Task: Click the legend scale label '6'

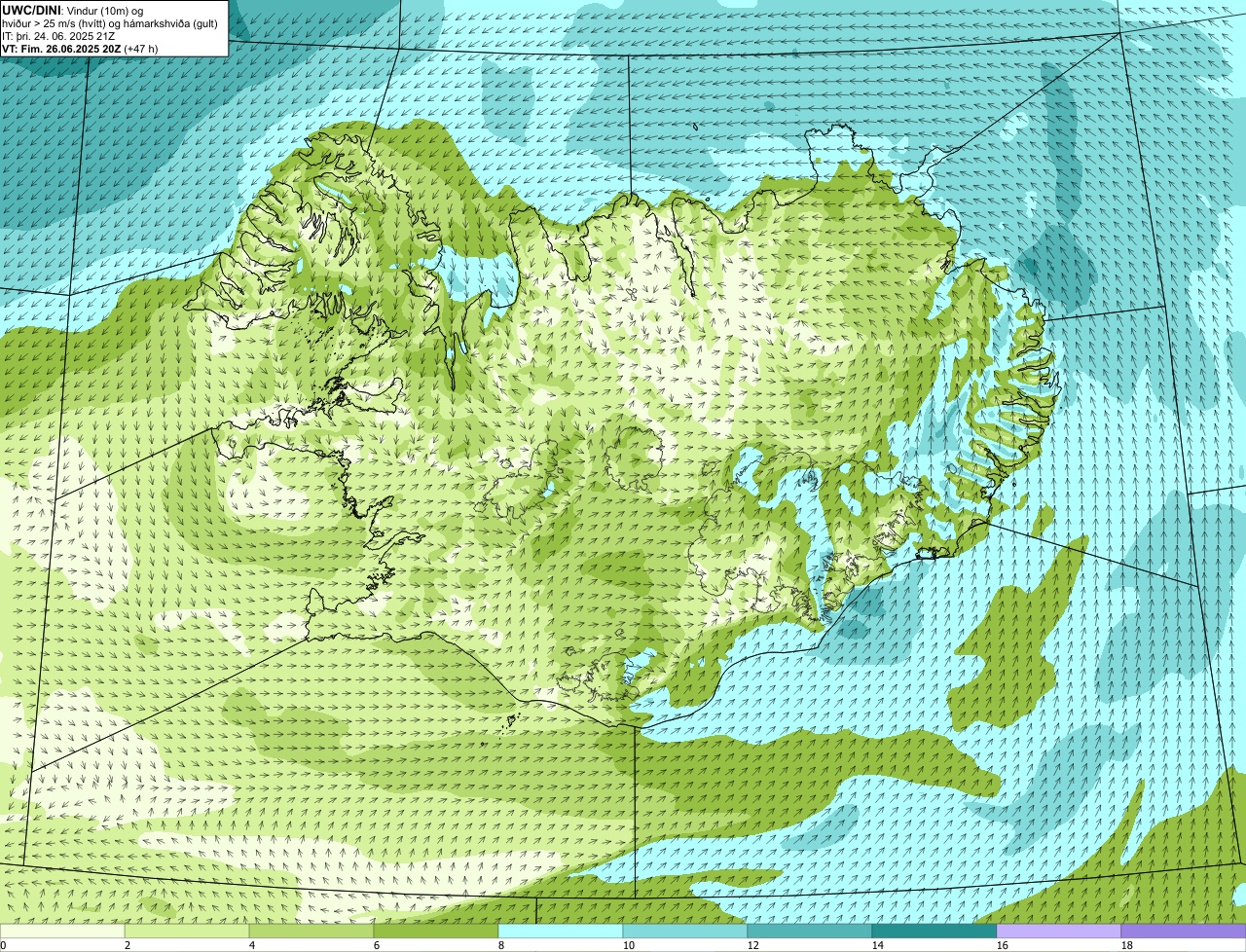Action: (x=377, y=945)
